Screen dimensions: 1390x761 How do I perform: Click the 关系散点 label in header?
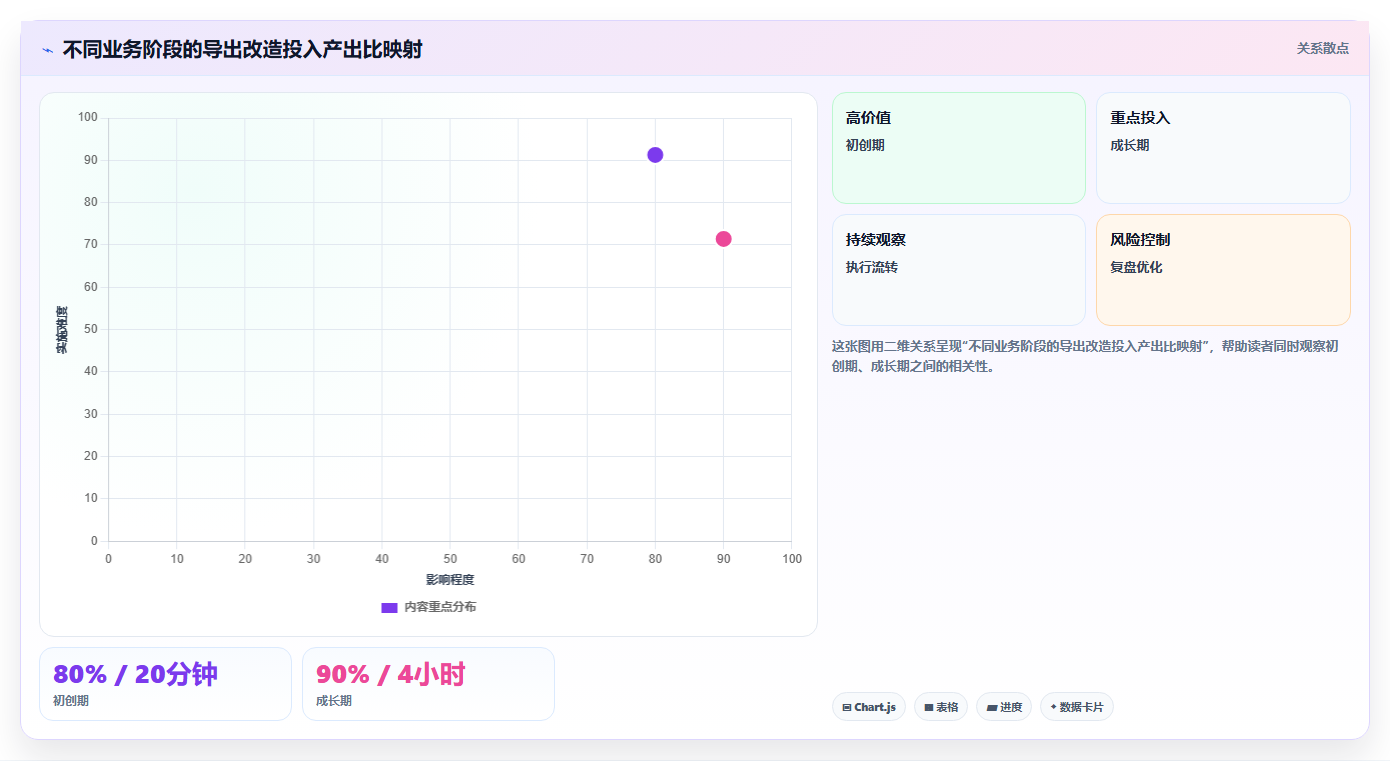1323,48
